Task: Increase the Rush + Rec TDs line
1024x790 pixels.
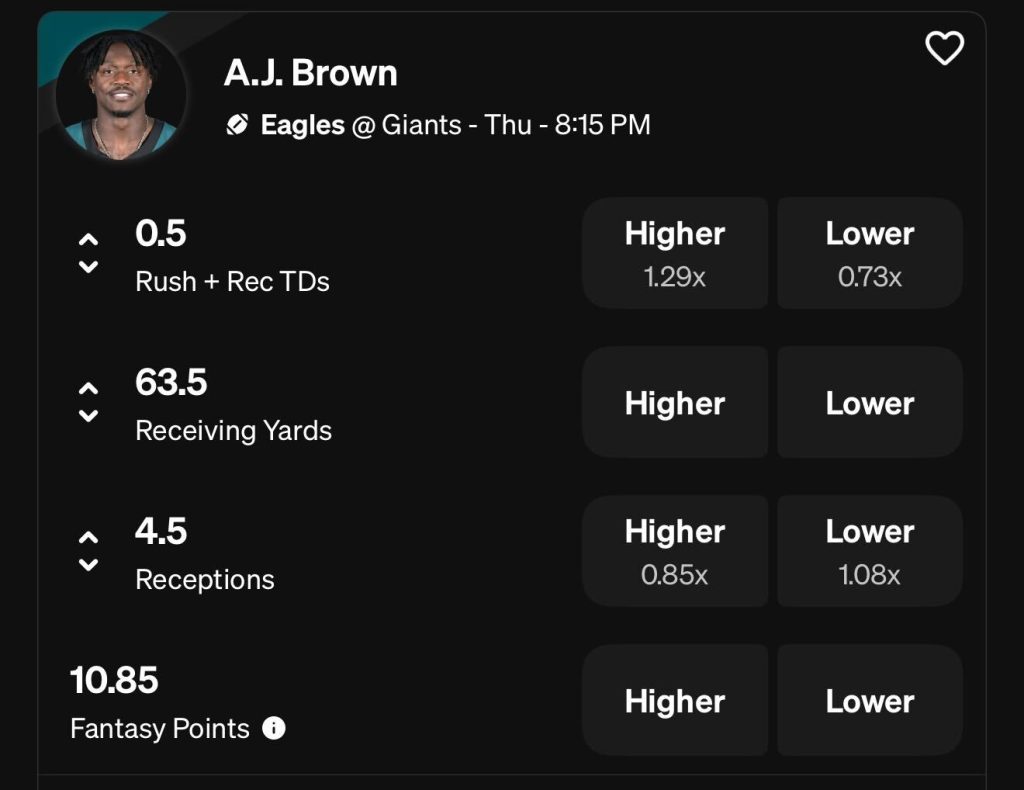Action: [x=89, y=239]
